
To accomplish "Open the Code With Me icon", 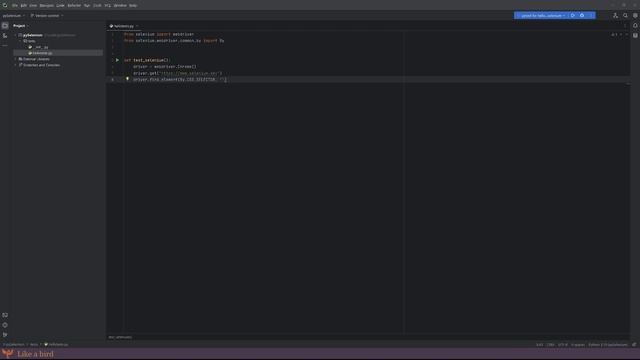I will (615, 16).
